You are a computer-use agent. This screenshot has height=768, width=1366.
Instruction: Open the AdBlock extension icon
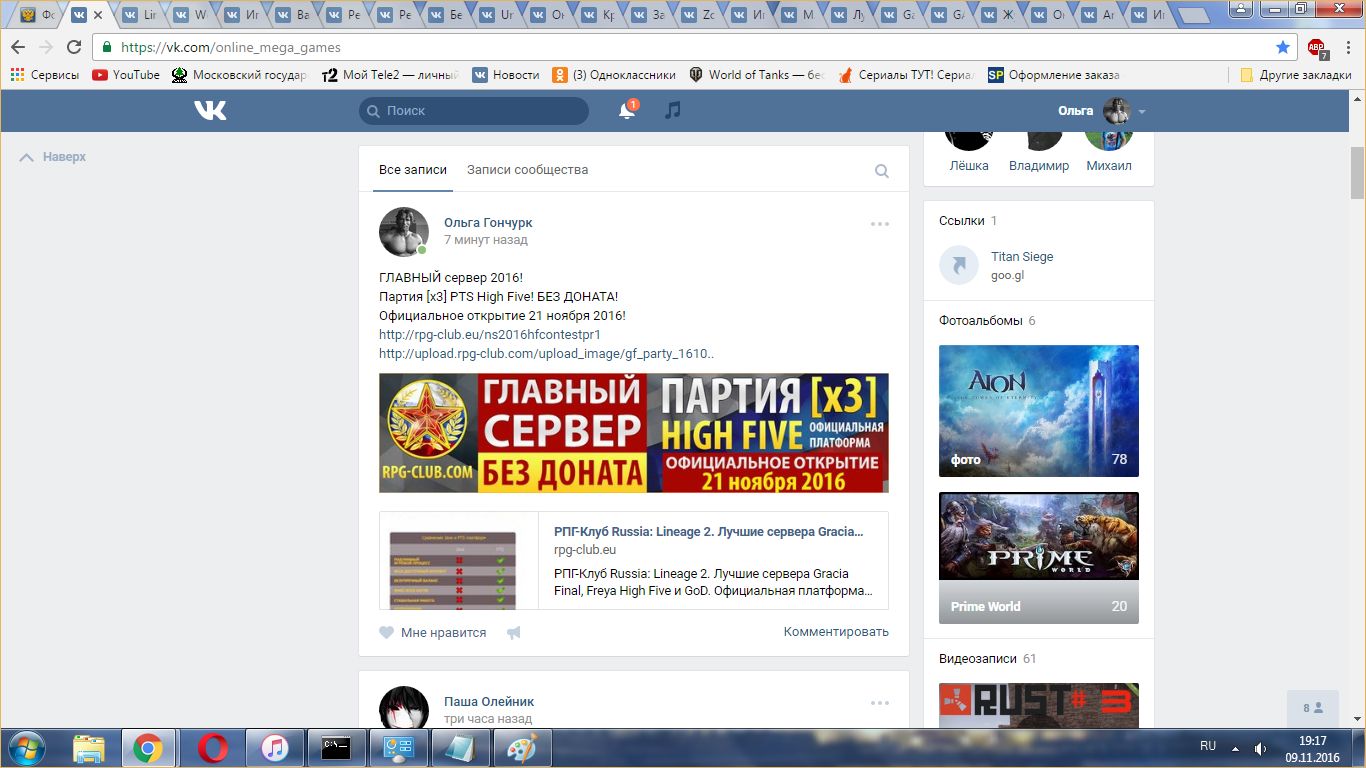[1316, 47]
